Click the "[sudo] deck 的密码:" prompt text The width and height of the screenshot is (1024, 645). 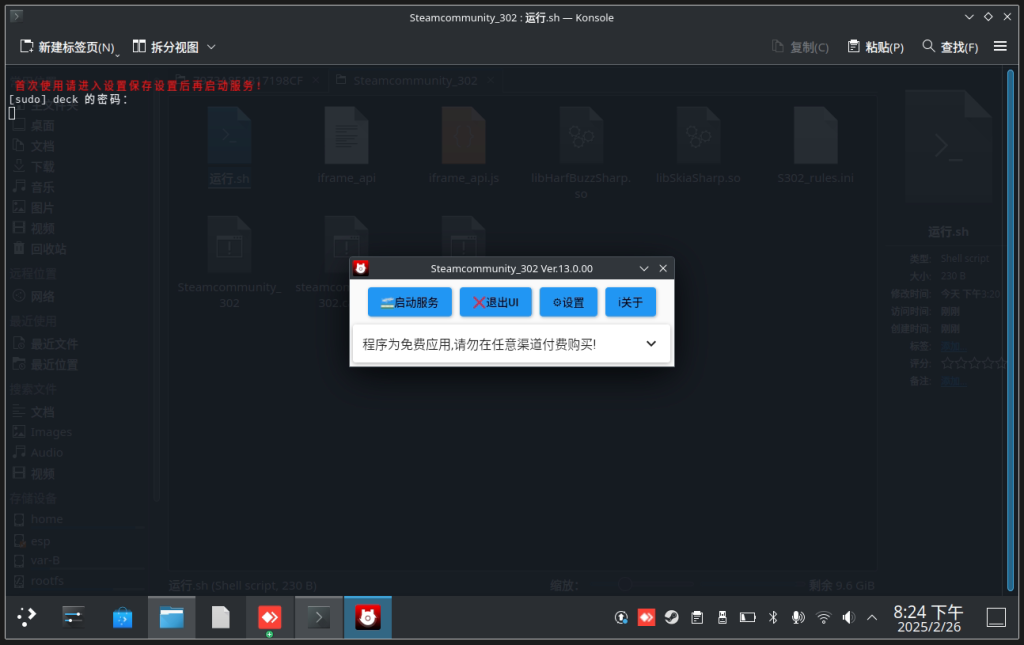point(68,99)
